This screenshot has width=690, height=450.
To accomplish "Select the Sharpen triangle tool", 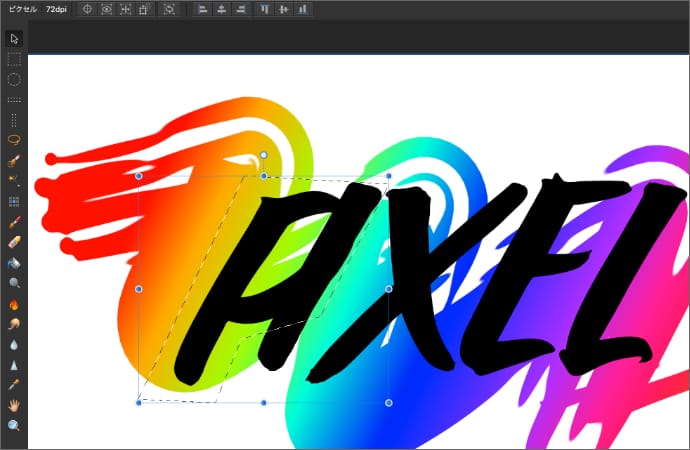I will (x=14, y=364).
